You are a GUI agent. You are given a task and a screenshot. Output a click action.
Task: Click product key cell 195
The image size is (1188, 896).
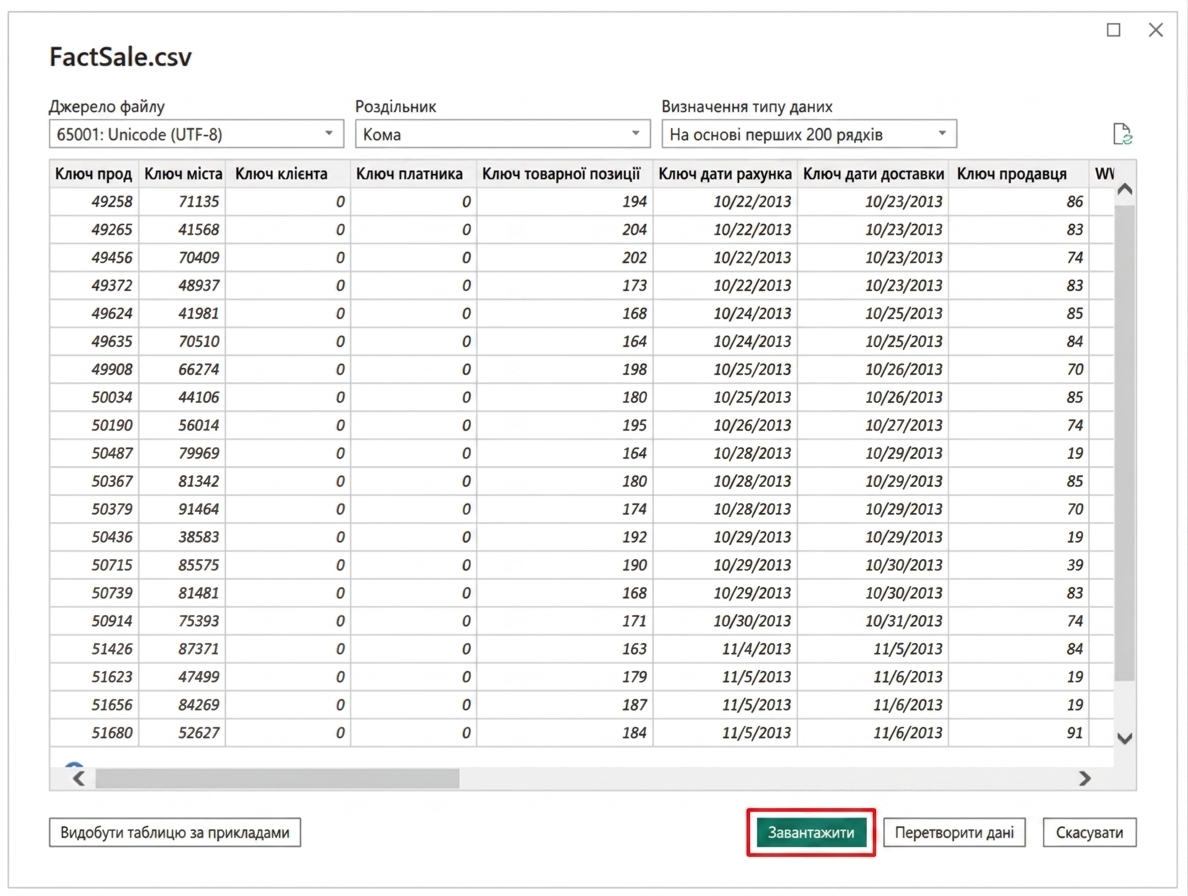(x=564, y=426)
